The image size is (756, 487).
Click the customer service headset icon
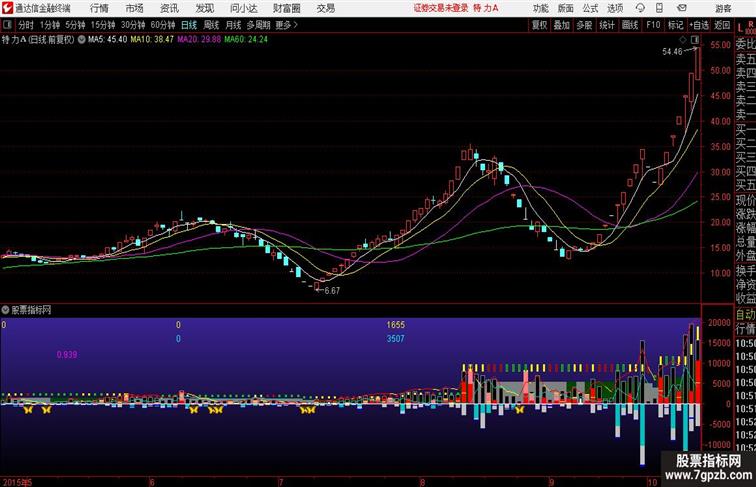click(640, 8)
